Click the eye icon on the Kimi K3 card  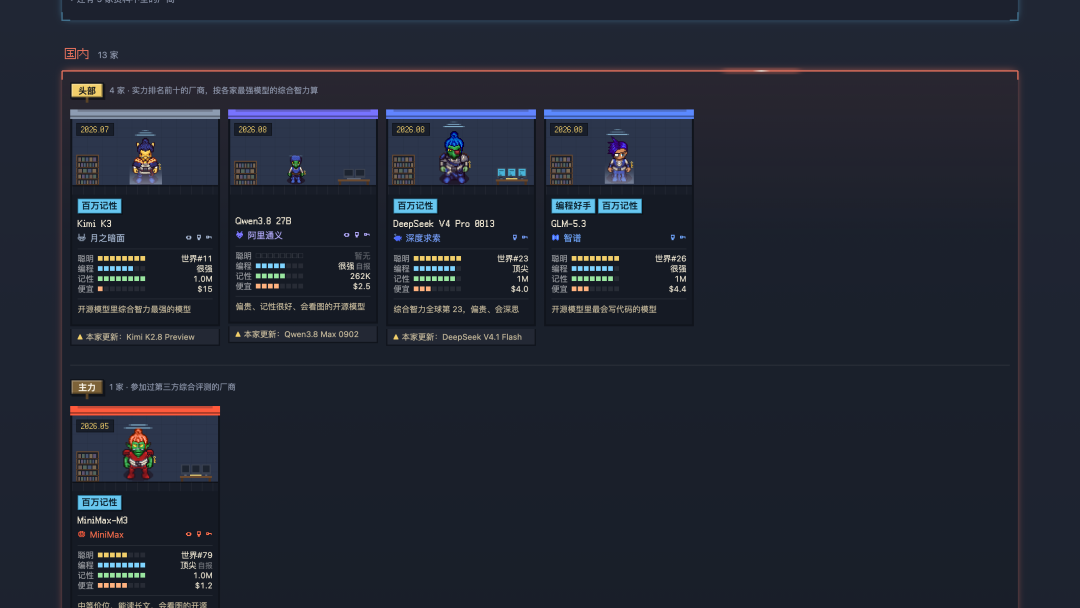189,238
